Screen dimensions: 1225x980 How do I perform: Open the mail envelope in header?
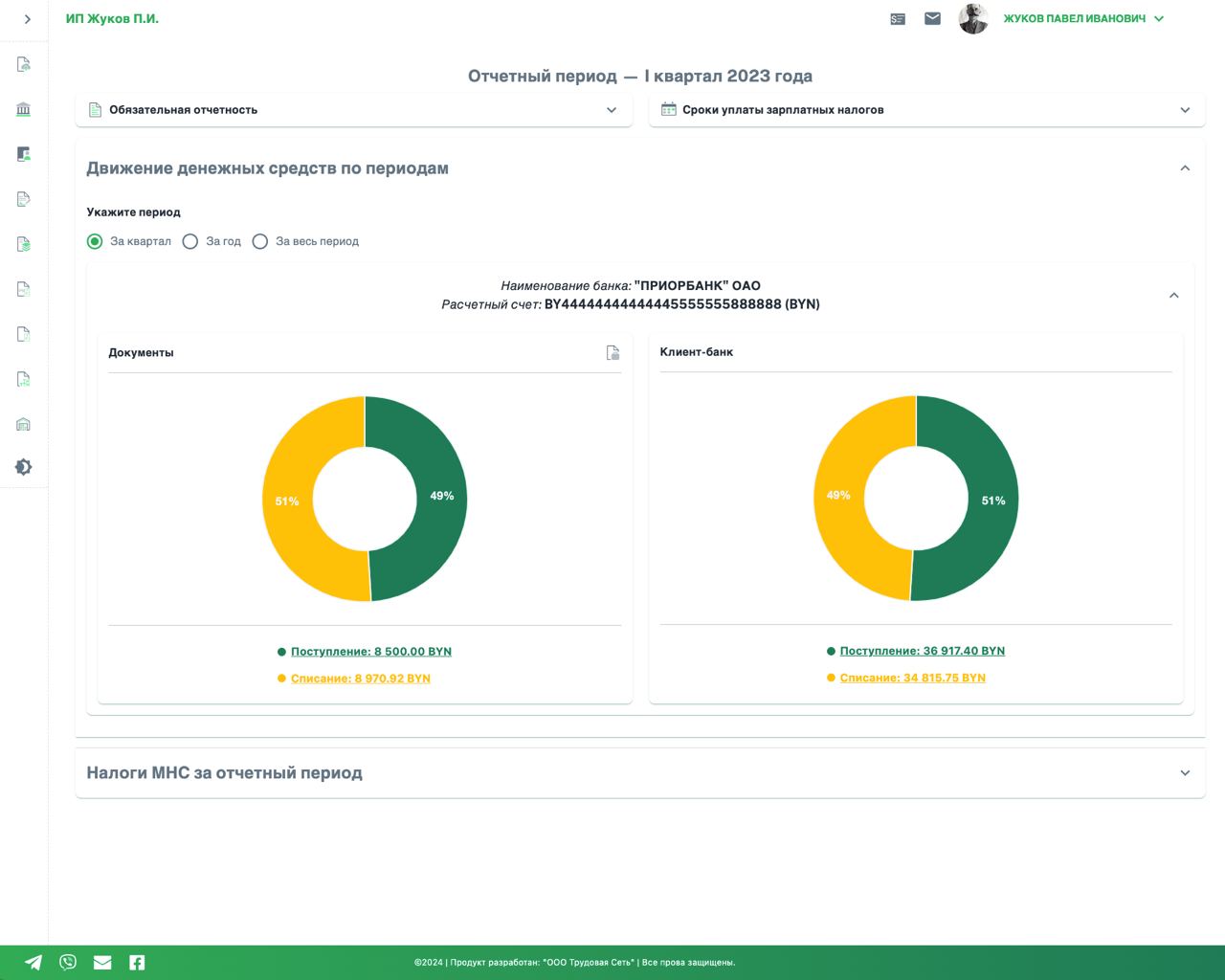click(932, 18)
